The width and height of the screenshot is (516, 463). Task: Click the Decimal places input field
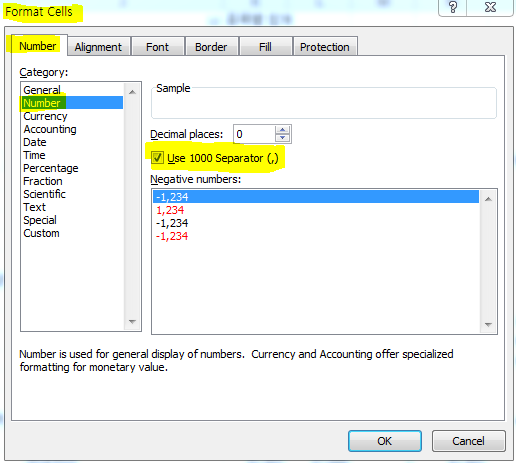point(254,134)
